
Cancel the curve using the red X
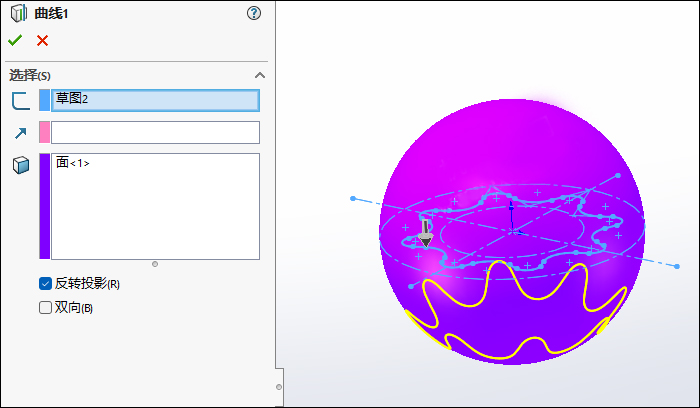click(x=42, y=41)
